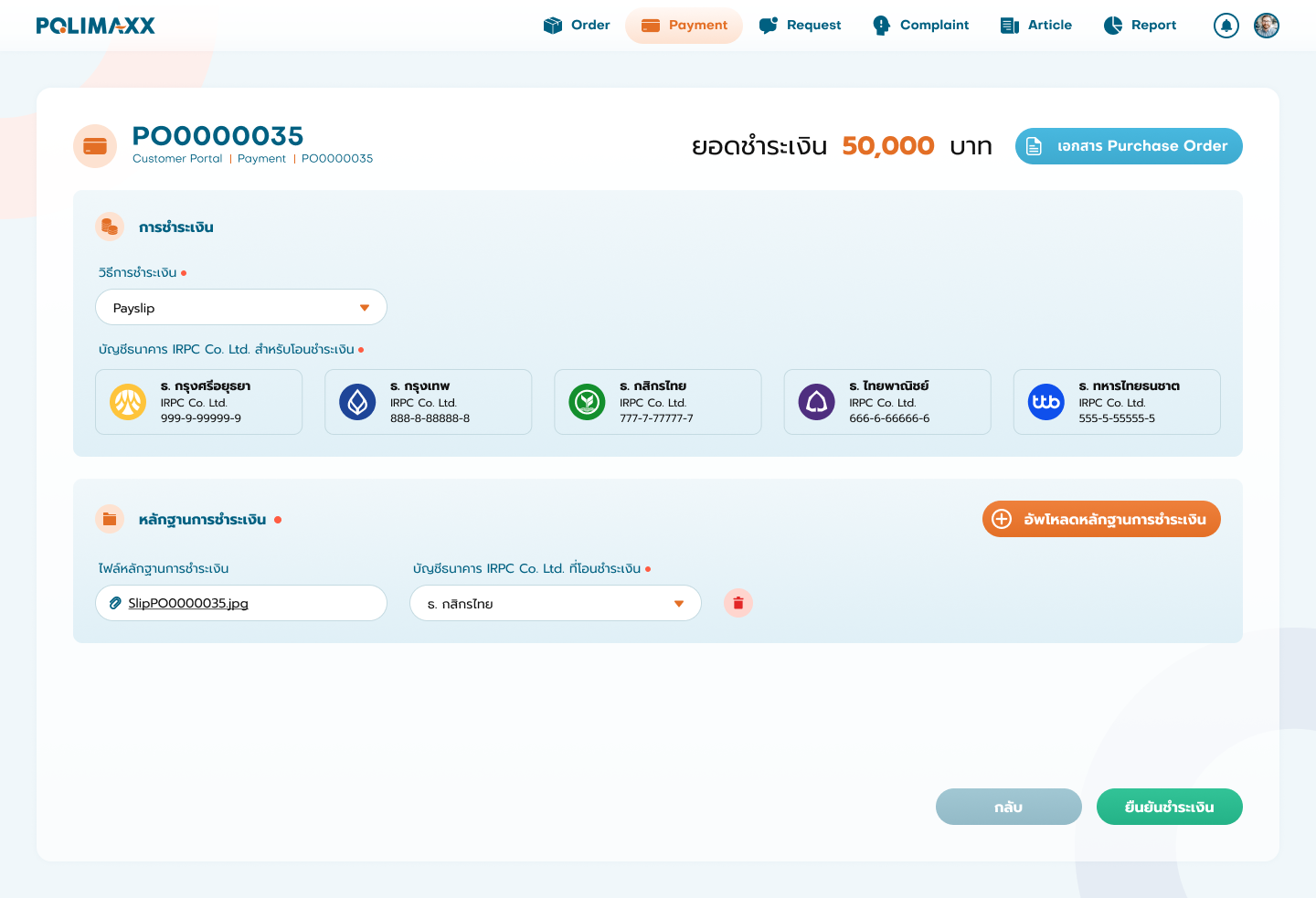
Task: Click the red trash delete icon
Action: (x=738, y=603)
